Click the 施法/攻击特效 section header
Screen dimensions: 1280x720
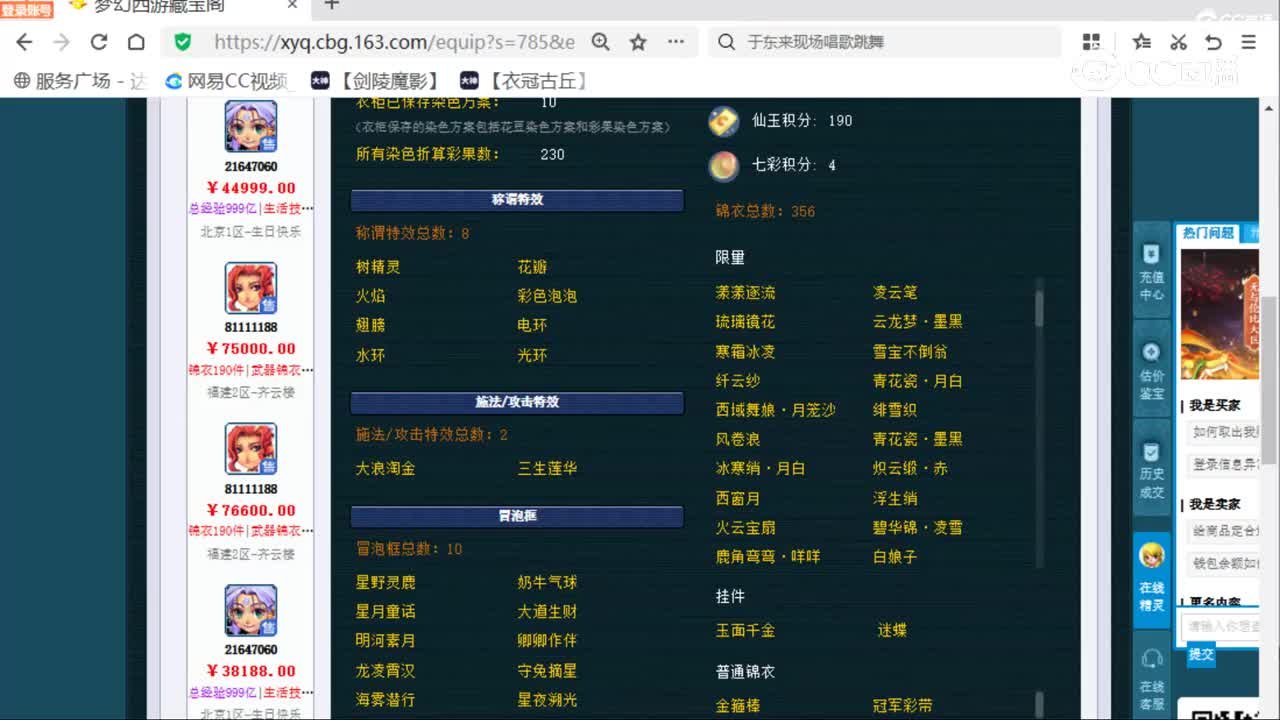pos(517,402)
